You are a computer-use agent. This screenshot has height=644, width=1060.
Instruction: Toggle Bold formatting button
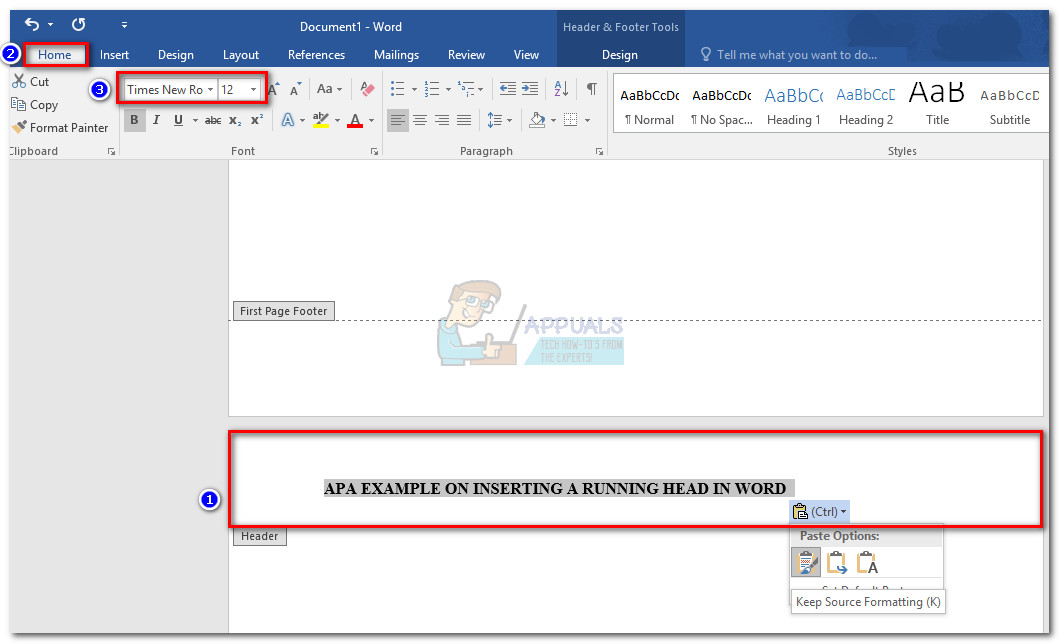133,120
